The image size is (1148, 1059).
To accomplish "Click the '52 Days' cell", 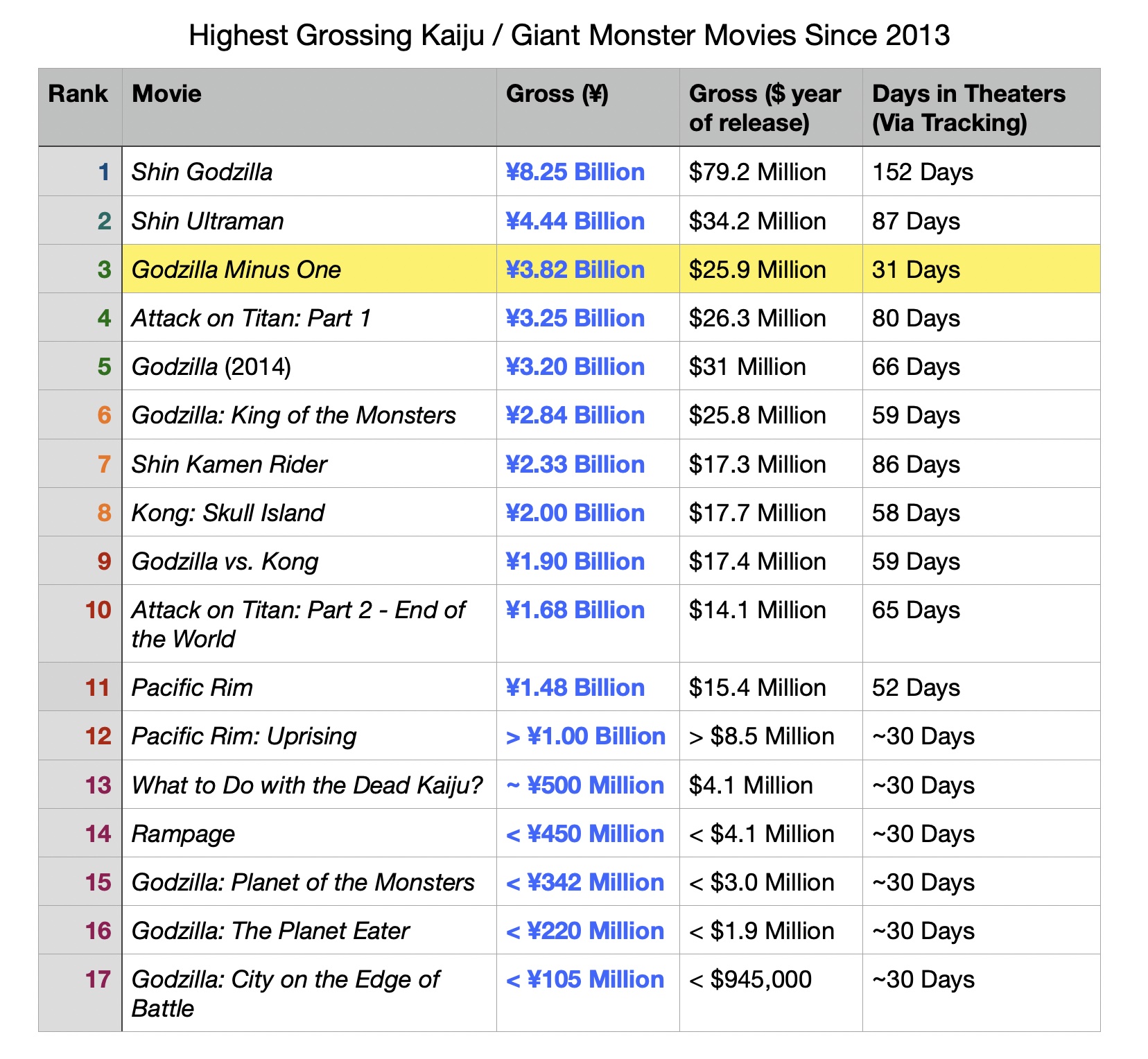I will [982, 687].
